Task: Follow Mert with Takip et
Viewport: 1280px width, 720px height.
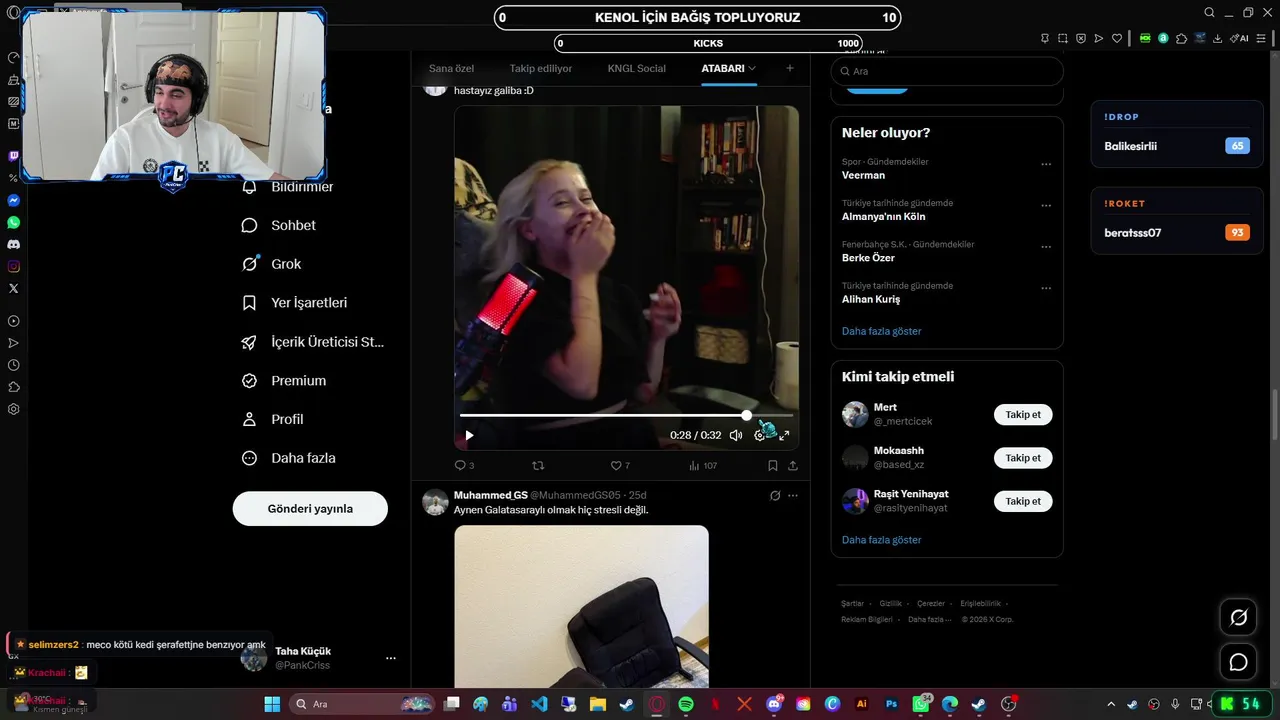Action: [1023, 415]
